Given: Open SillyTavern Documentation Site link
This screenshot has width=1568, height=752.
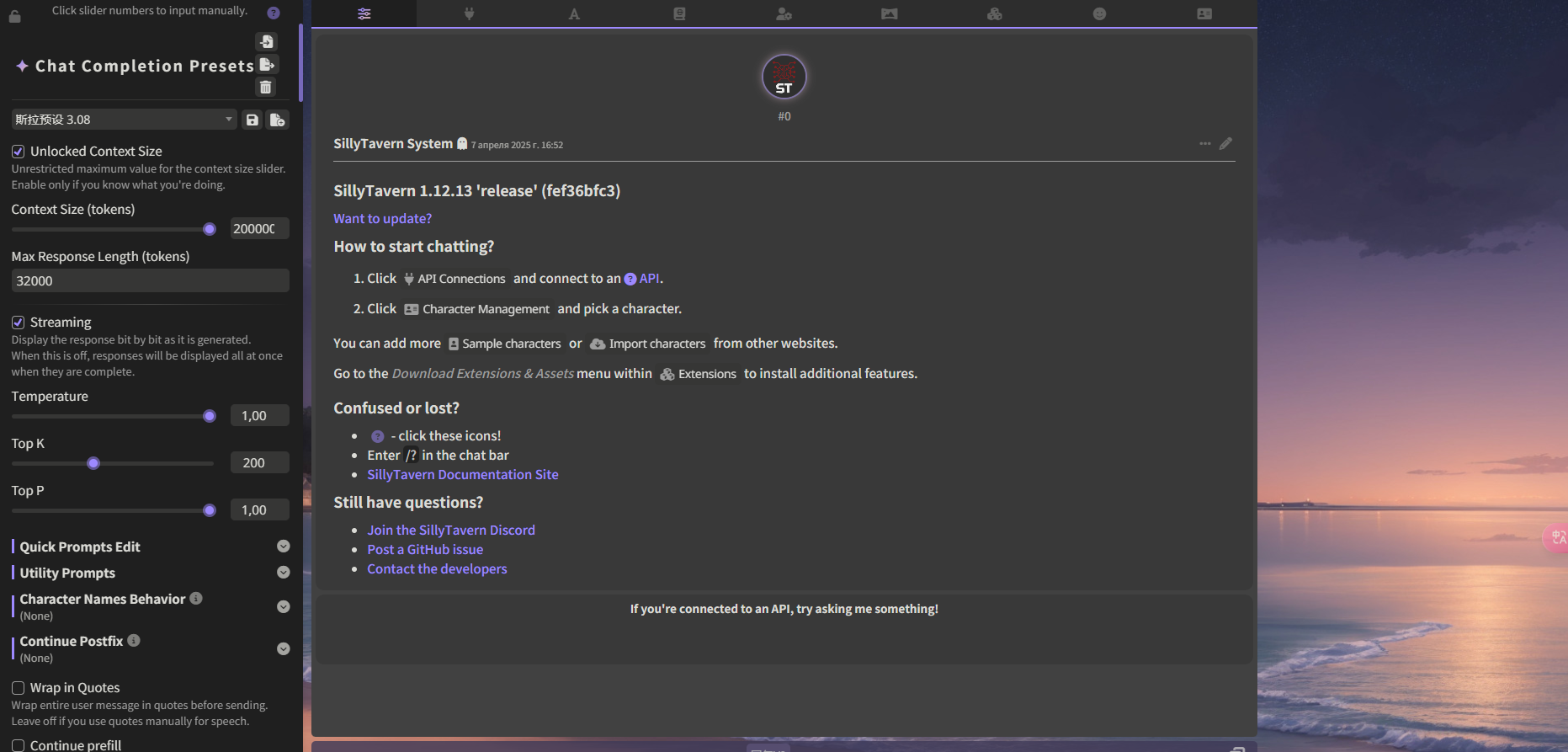Looking at the screenshot, I should pos(463,475).
